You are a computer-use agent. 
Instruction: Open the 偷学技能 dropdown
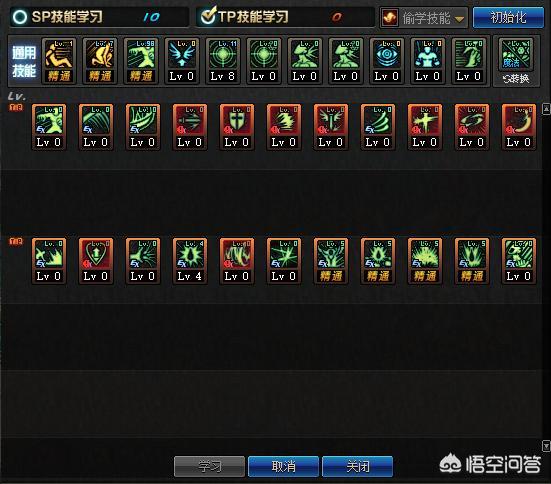coord(424,17)
